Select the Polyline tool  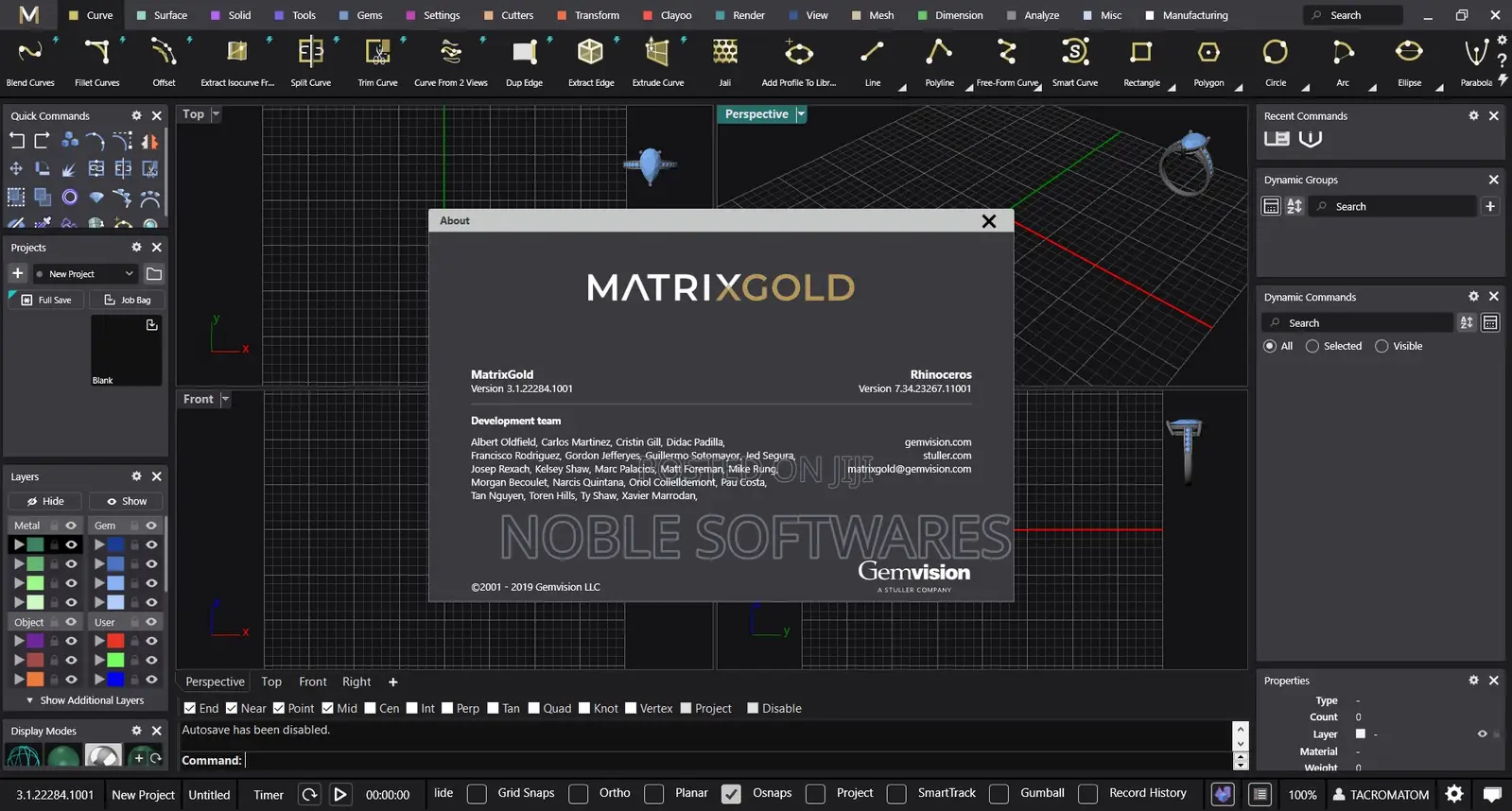tap(939, 62)
